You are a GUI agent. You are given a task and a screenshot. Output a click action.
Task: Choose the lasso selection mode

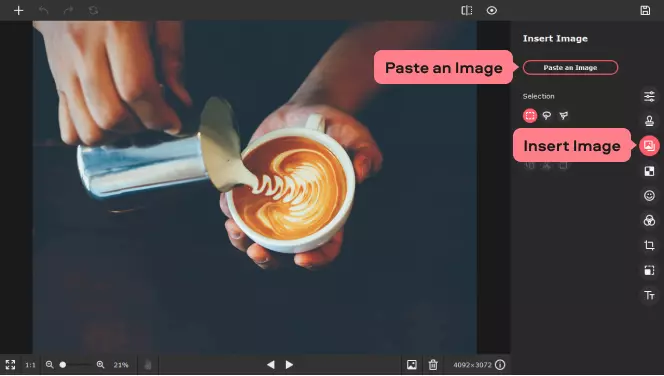coord(547,116)
